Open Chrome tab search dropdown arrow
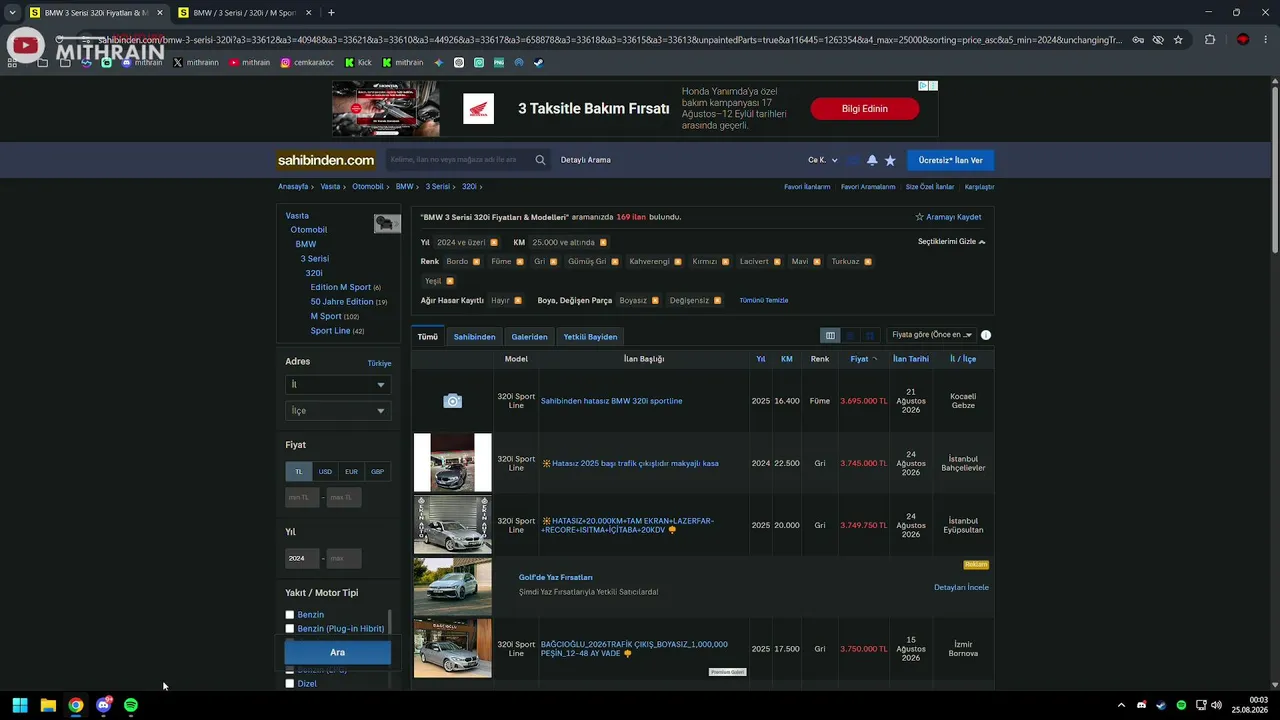Image resolution: width=1280 pixels, height=720 pixels. pos(11,13)
